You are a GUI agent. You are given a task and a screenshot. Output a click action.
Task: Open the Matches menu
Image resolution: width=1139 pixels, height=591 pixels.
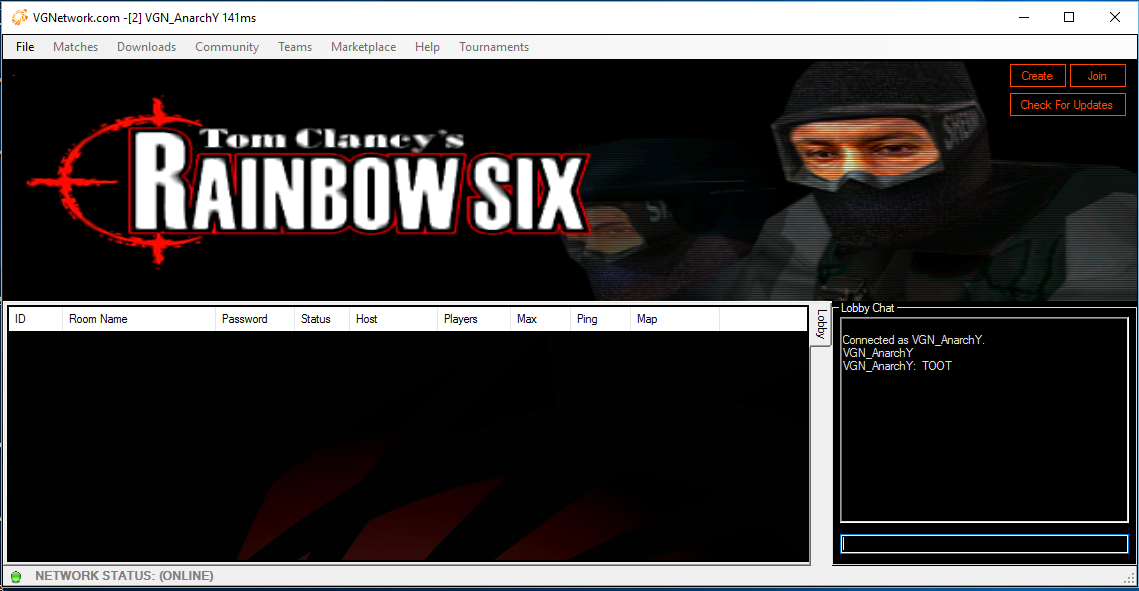[x=75, y=47]
